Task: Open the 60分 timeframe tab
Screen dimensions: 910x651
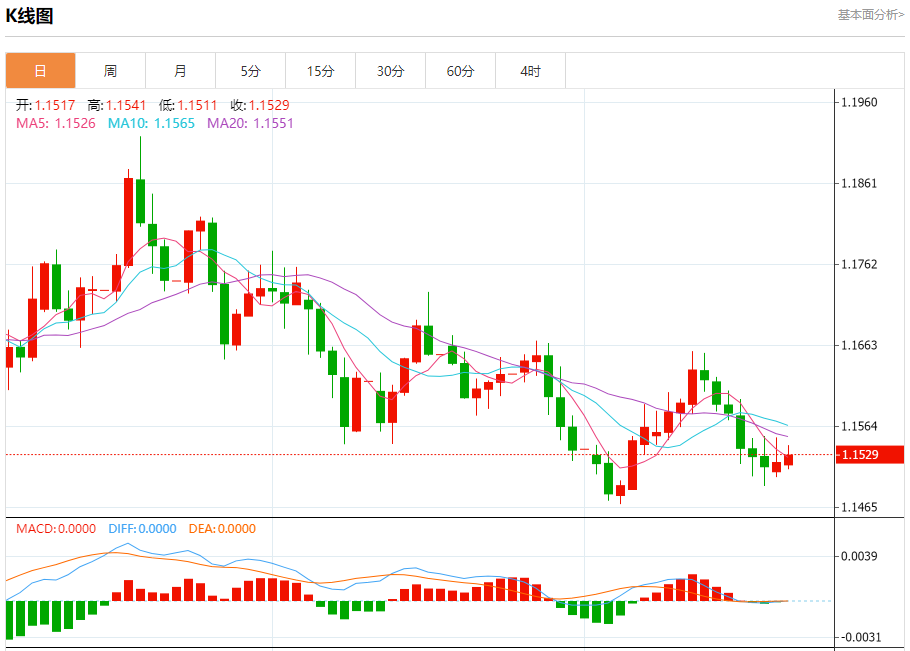Action: coord(460,71)
